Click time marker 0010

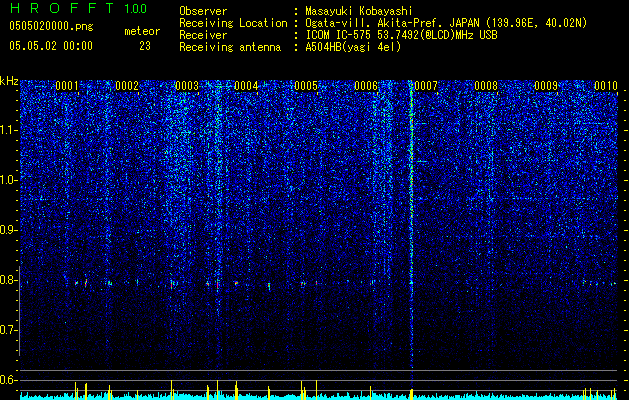pyautogui.click(x=606, y=86)
